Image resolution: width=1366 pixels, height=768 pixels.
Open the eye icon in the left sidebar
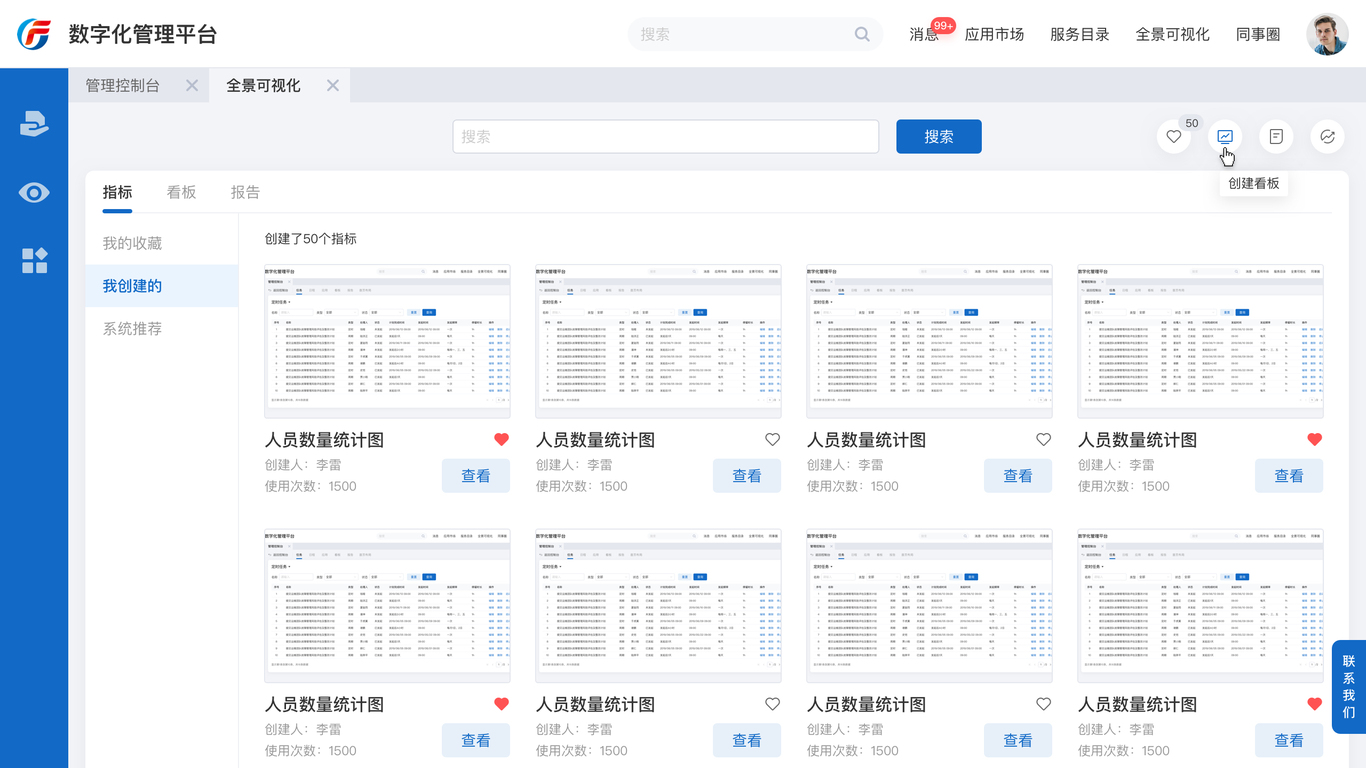34,193
